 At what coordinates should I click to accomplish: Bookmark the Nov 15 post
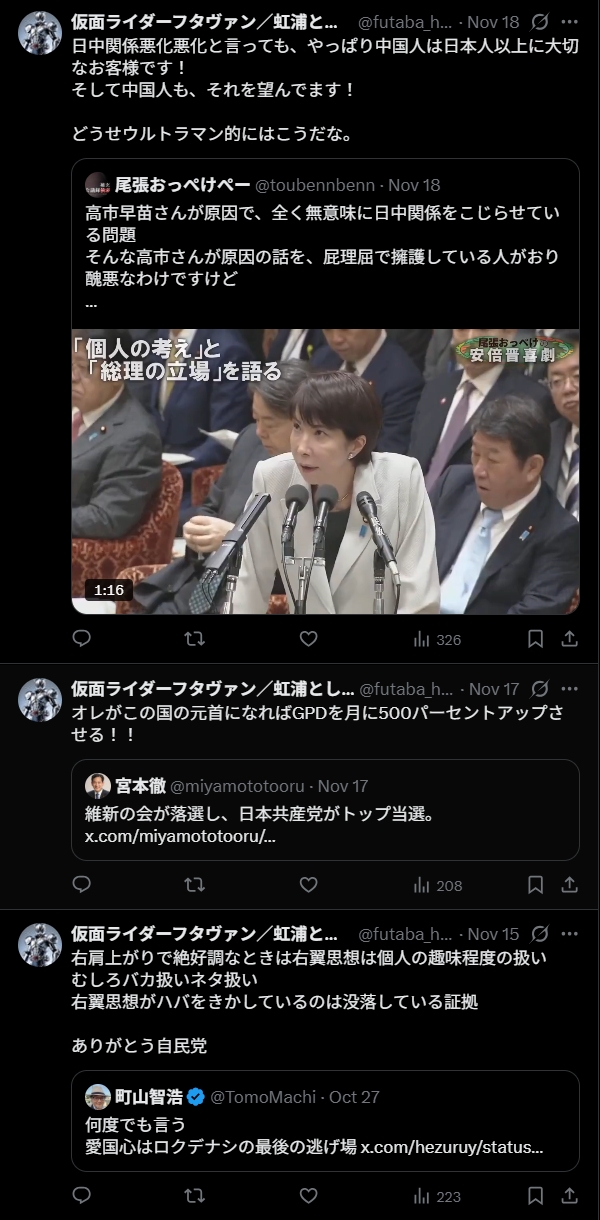536,1195
